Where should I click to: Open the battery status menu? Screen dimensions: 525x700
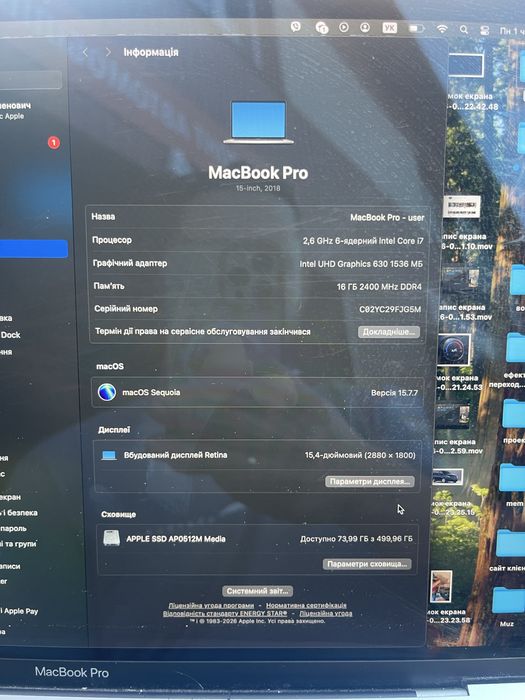tap(416, 29)
